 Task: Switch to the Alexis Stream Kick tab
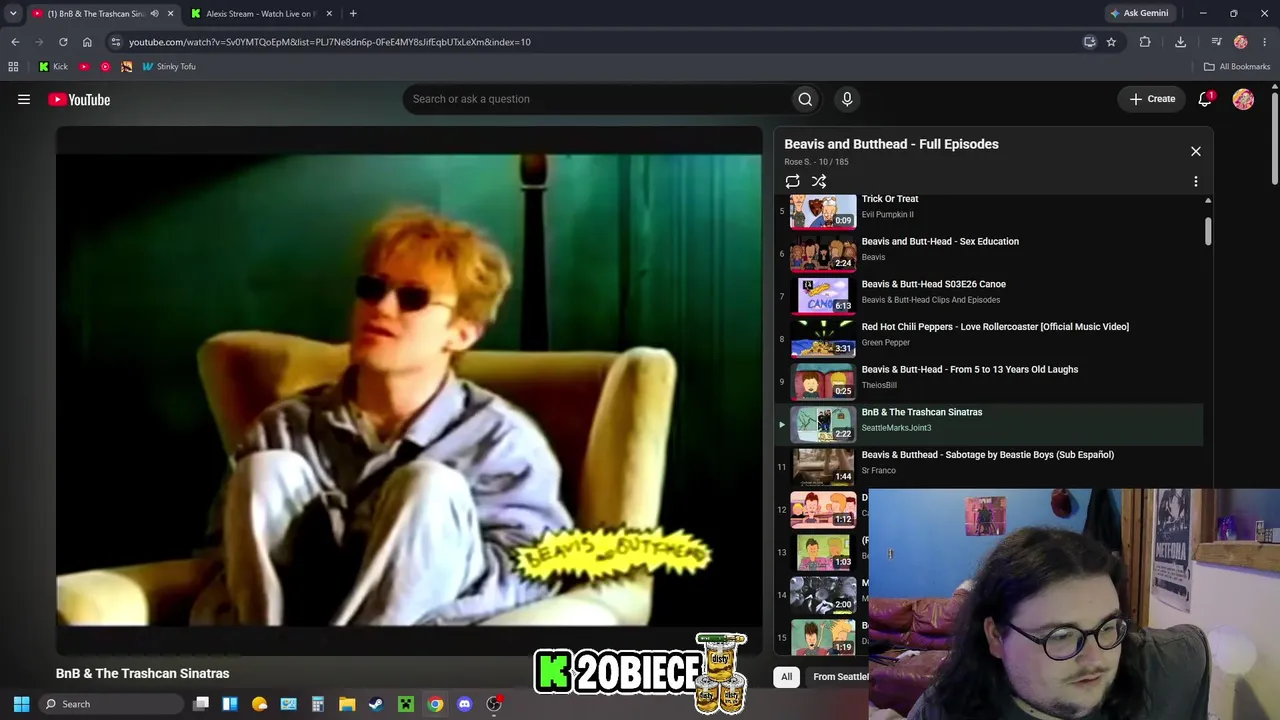pos(262,14)
